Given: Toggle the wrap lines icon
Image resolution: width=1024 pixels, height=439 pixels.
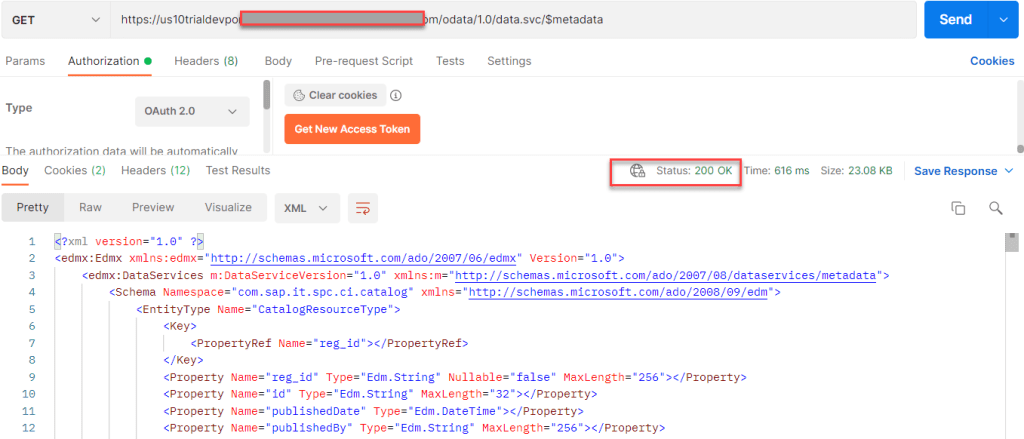Looking at the screenshot, I should (x=362, y=208).
